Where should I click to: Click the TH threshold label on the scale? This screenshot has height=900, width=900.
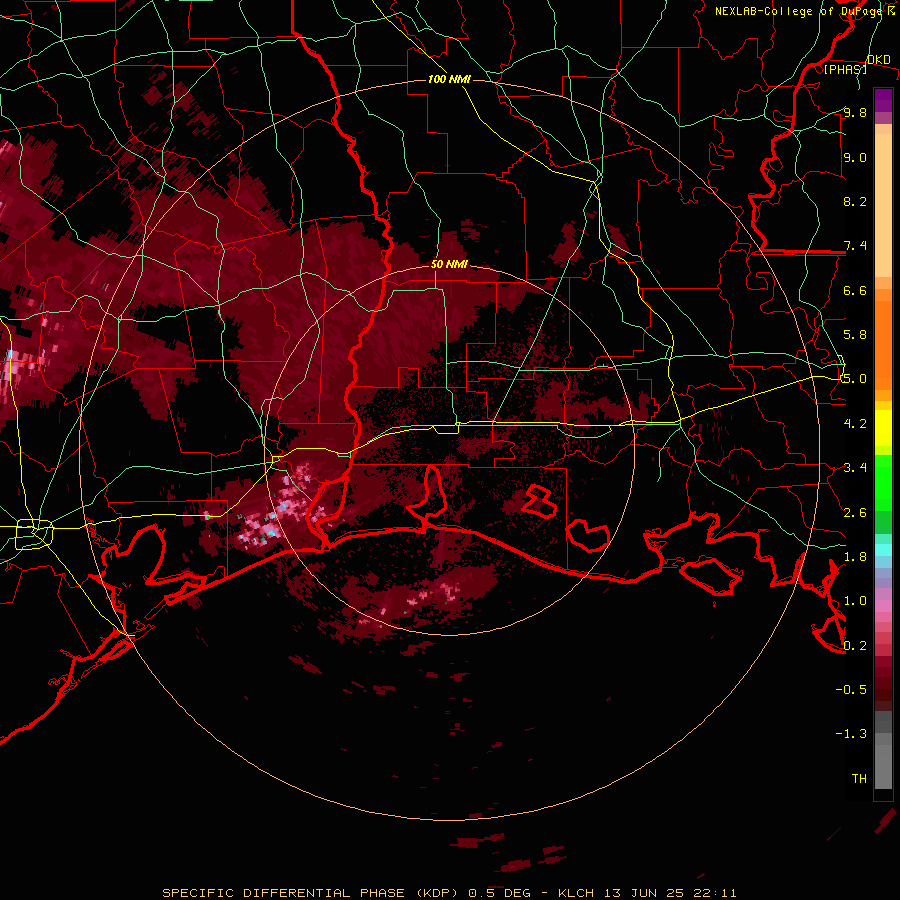click(x=859, y=778)
